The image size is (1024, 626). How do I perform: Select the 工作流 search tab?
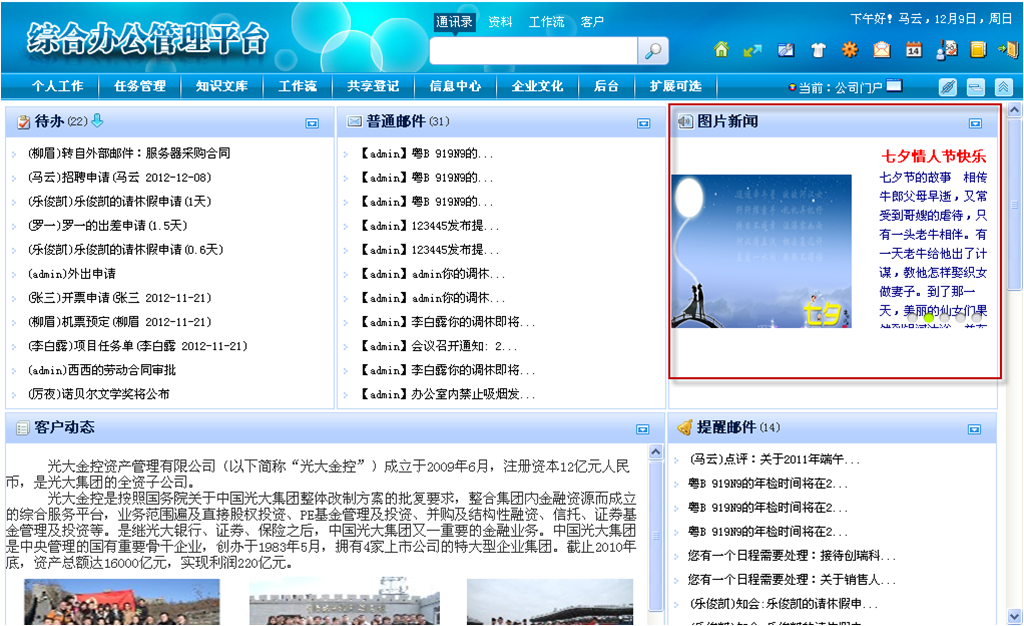(547, 22)
